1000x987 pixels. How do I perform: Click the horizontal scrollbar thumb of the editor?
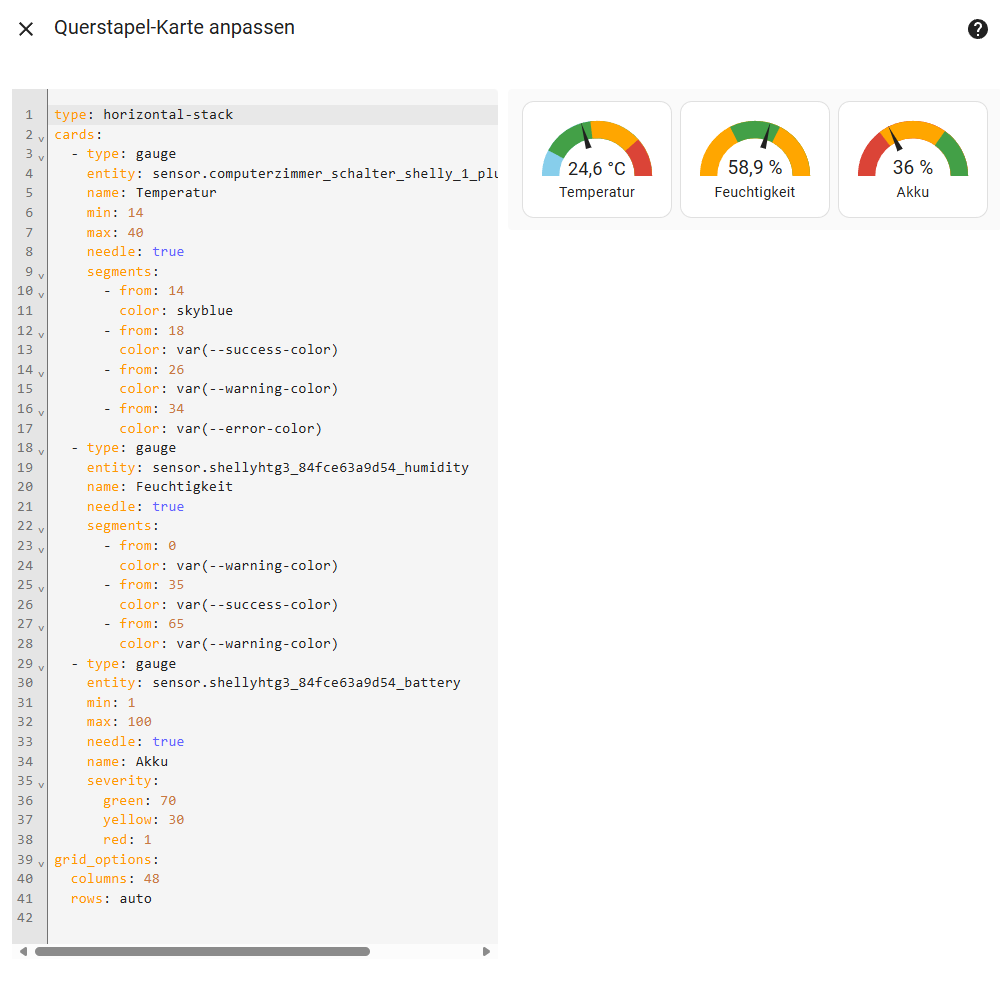202,951
